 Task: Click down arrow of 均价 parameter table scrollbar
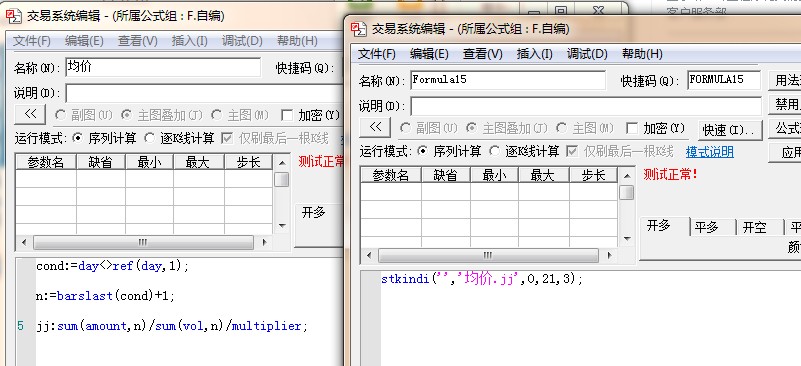(281, 226)
